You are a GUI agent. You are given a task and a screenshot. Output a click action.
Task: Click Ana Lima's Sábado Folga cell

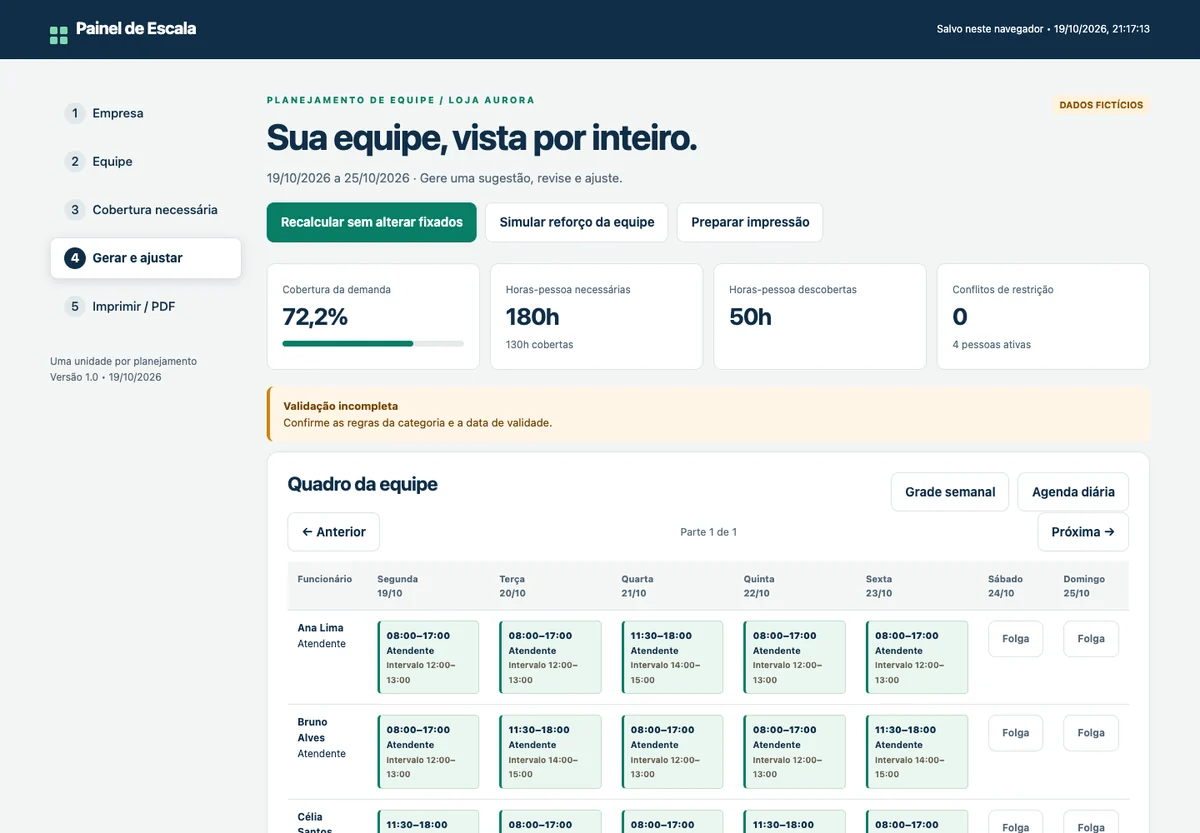point(1016,639)
